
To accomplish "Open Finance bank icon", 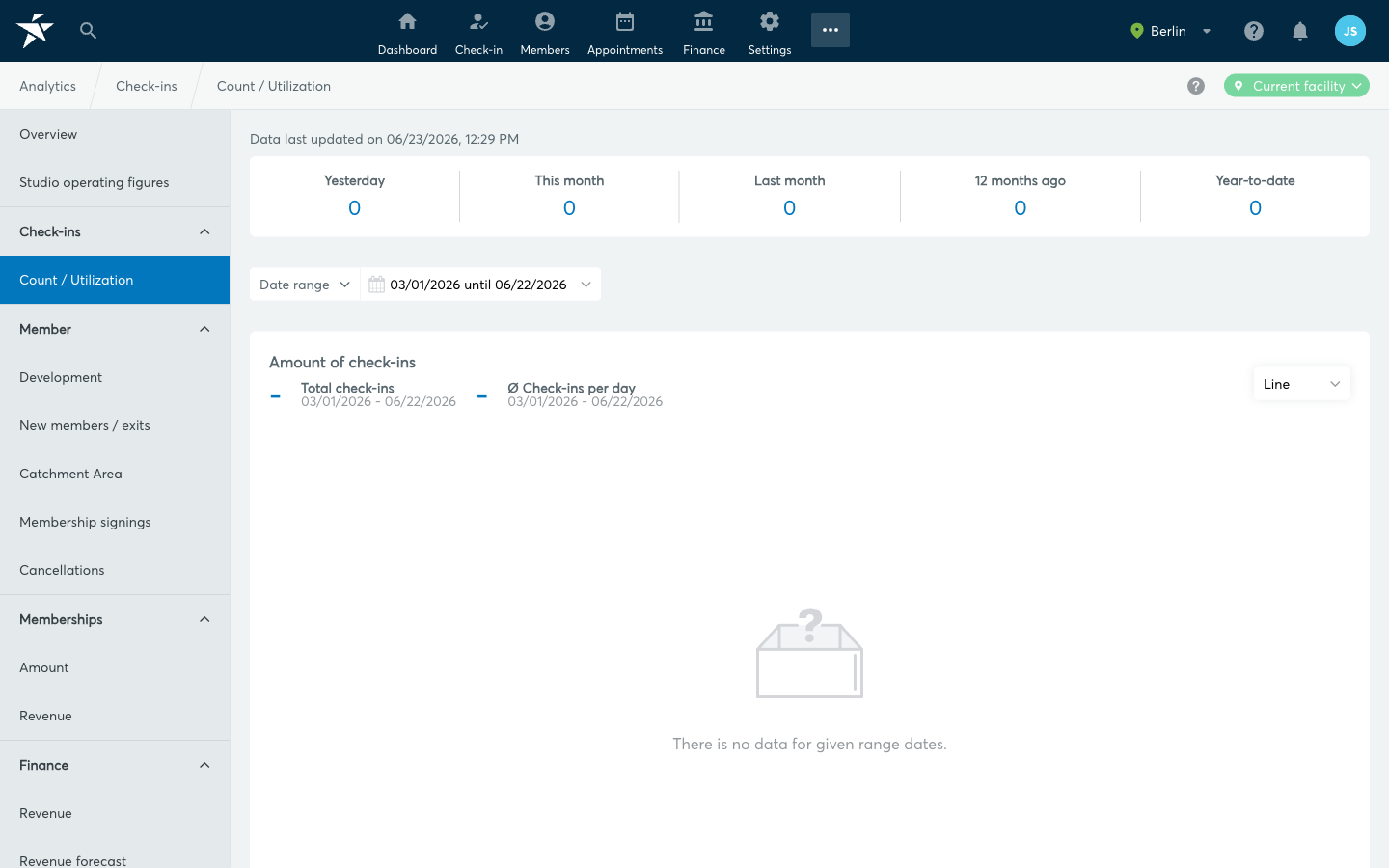I will pyautogui.click(x=704, y=21).
